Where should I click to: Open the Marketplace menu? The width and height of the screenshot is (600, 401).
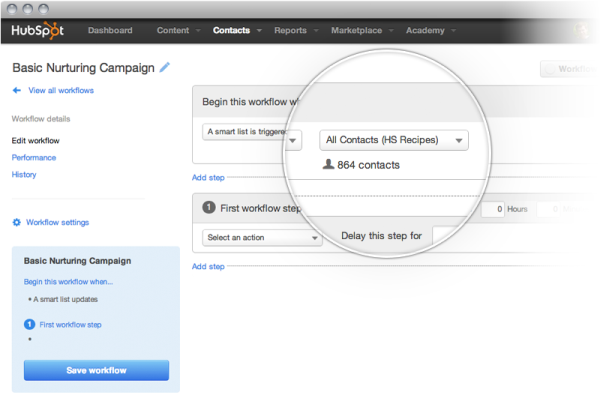coord(357,30)
